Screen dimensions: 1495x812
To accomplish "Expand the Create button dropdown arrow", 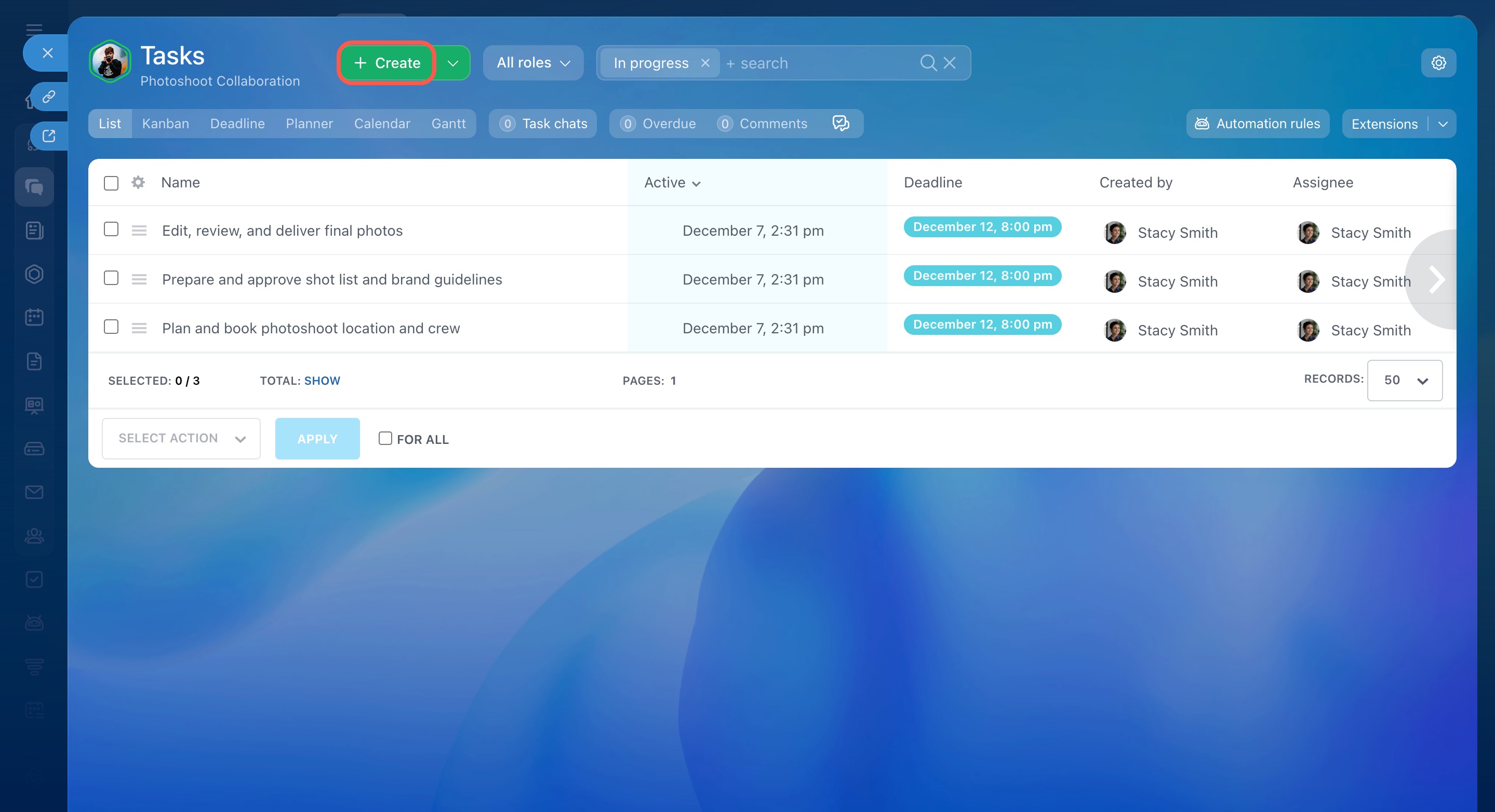I will click(x=452, y=63).
